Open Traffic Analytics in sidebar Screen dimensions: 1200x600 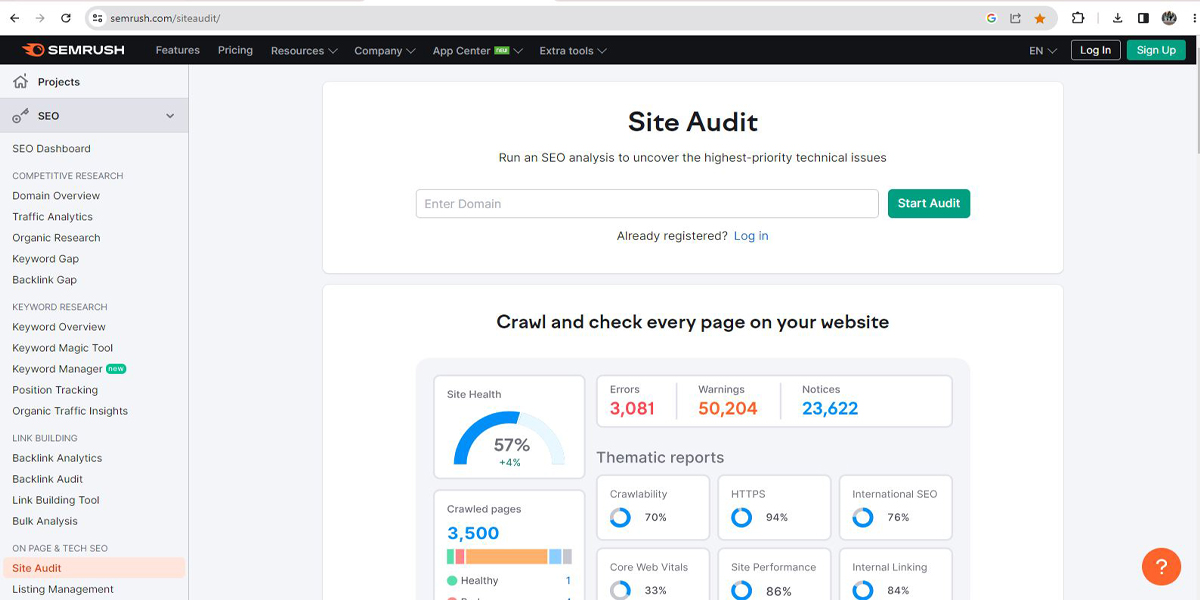tap(52, 217)
